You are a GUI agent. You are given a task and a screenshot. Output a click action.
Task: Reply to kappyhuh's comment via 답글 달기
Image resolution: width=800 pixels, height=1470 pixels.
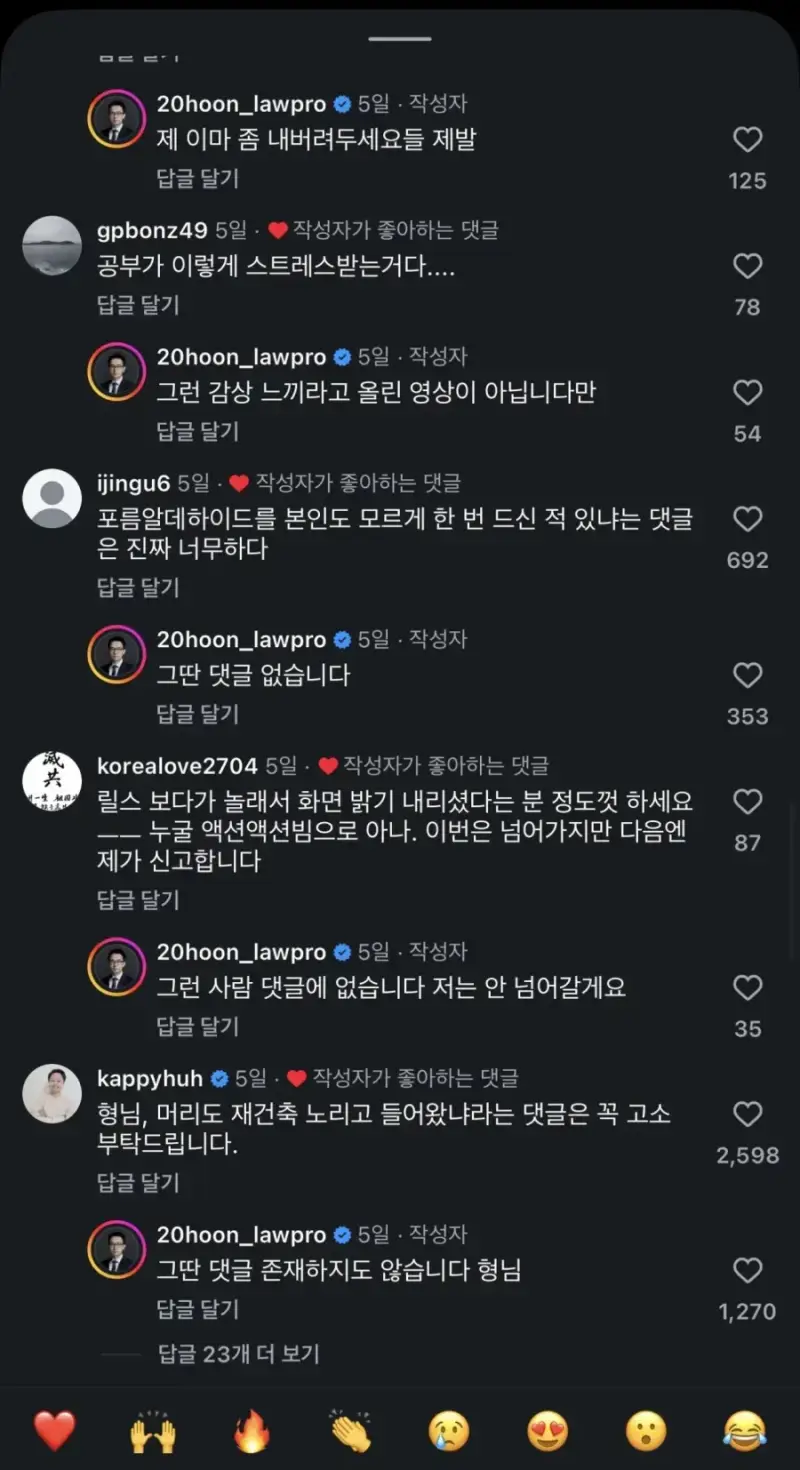138,1183
